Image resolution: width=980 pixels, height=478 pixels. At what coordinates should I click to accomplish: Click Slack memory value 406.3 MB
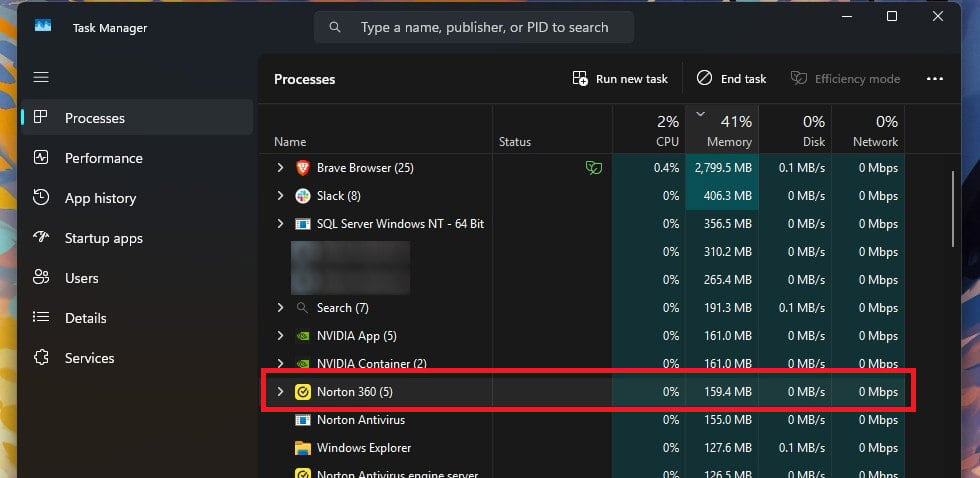point(728,196)
